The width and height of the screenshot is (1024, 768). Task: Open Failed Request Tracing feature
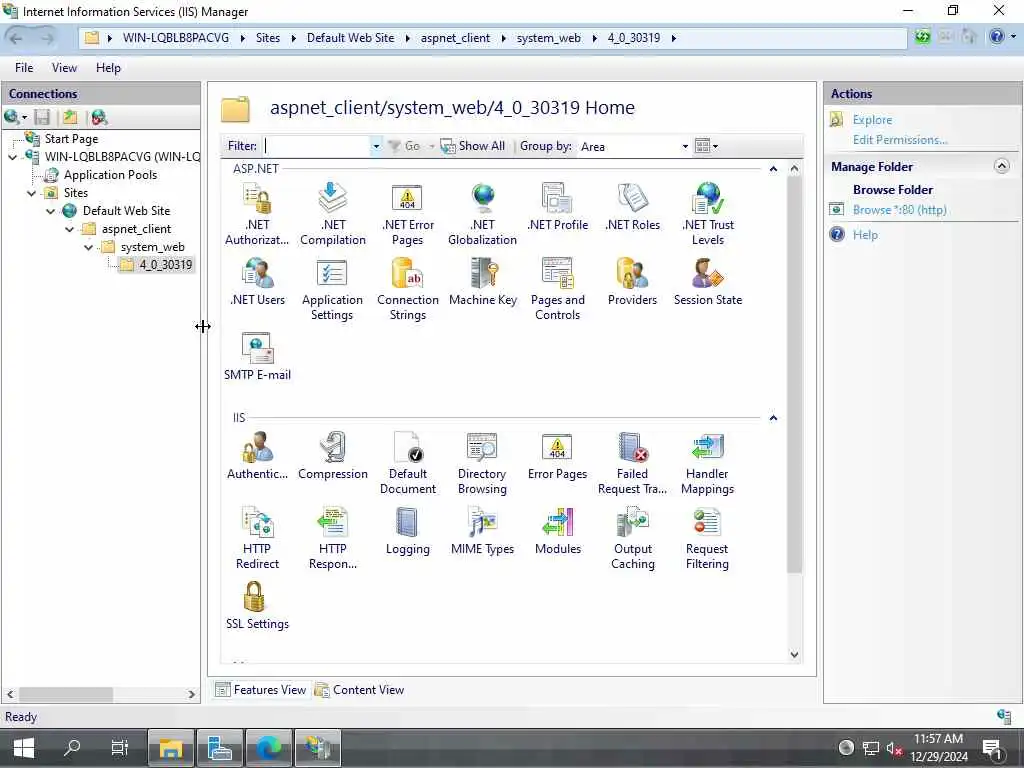click(632, 464)
